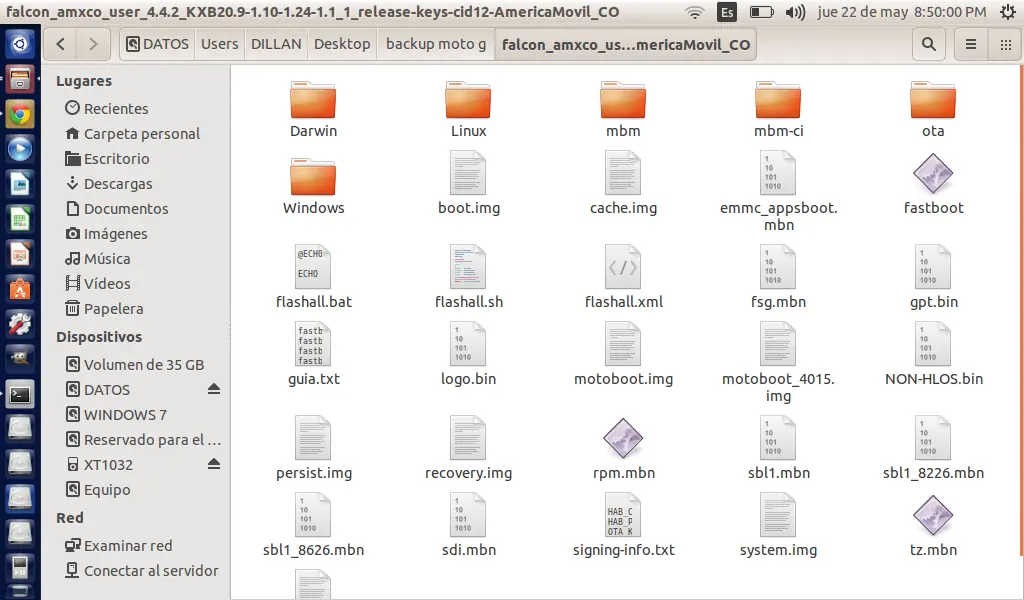Image resolution: width=1024 pixels, height=600 pixels.
Task: Open the Windows folder
Action: [313, 186]
